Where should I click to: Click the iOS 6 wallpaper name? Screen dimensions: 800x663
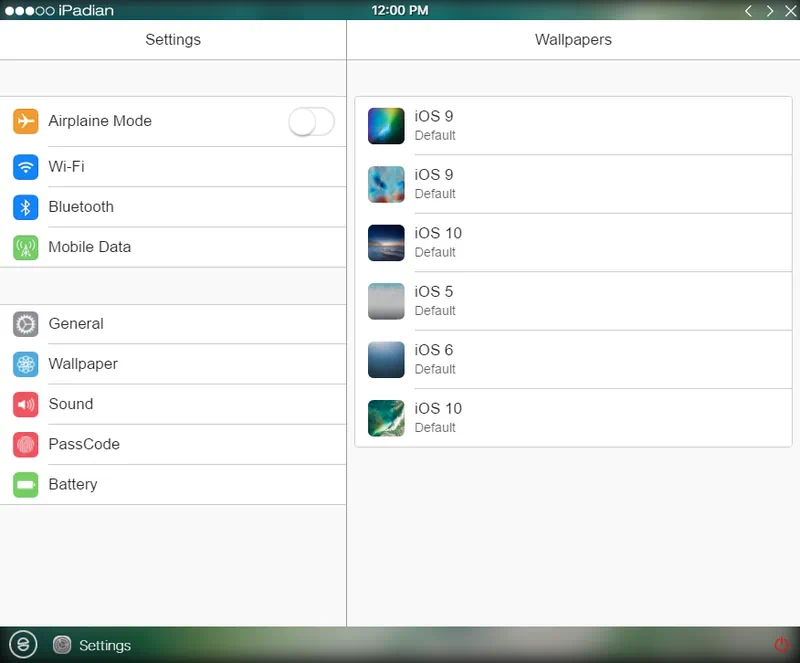click(434, 350)
